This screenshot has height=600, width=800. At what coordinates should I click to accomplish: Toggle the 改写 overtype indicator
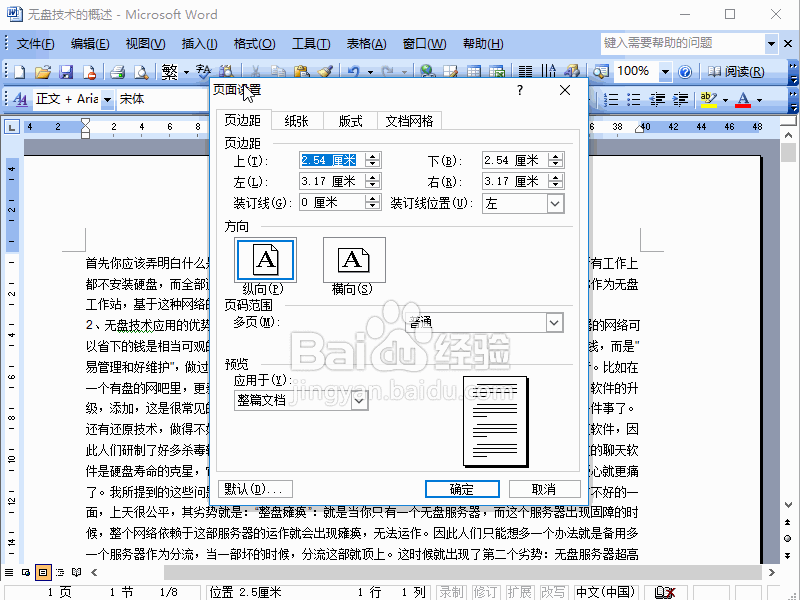pos(554,592)
